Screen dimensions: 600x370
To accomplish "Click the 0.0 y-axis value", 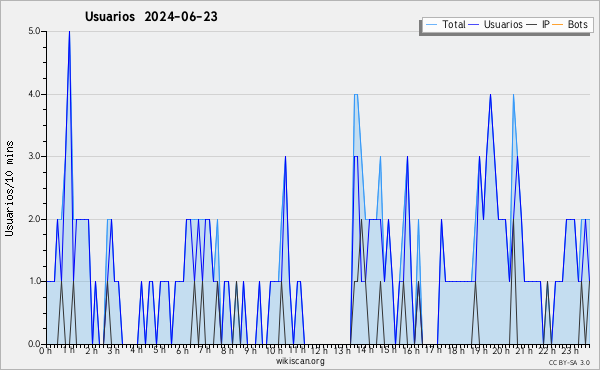I will pos(34,344).
